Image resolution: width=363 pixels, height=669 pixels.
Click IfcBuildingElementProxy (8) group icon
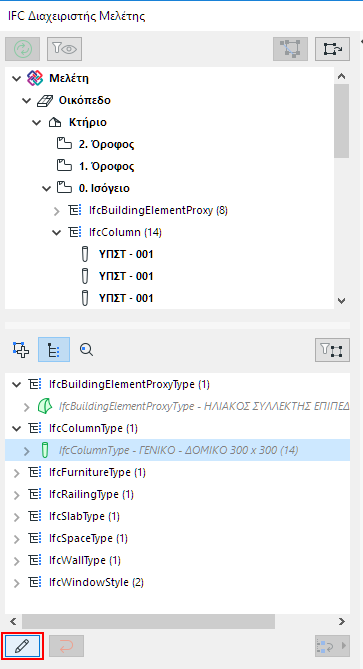pyautogui.click(x=75, y=210)
